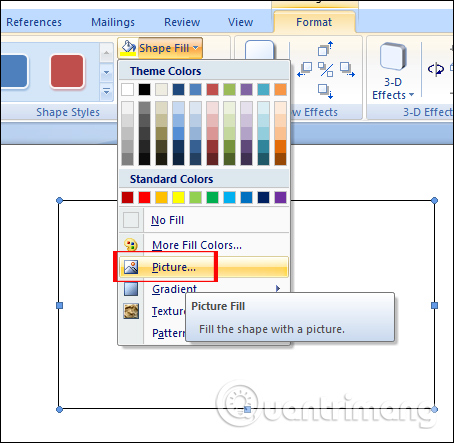Click top-left corner handle of rectangle
This screenshot has height=443, width=454.
[x=59, y=200]
